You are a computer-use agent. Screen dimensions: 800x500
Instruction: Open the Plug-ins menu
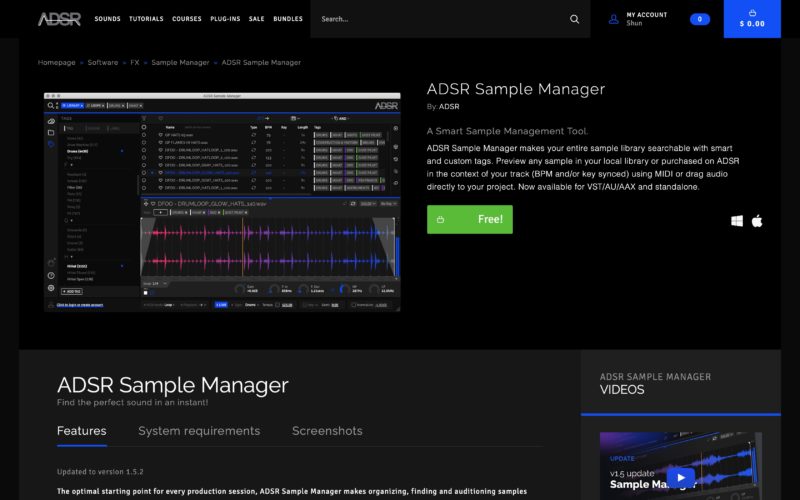click(223, 19)
